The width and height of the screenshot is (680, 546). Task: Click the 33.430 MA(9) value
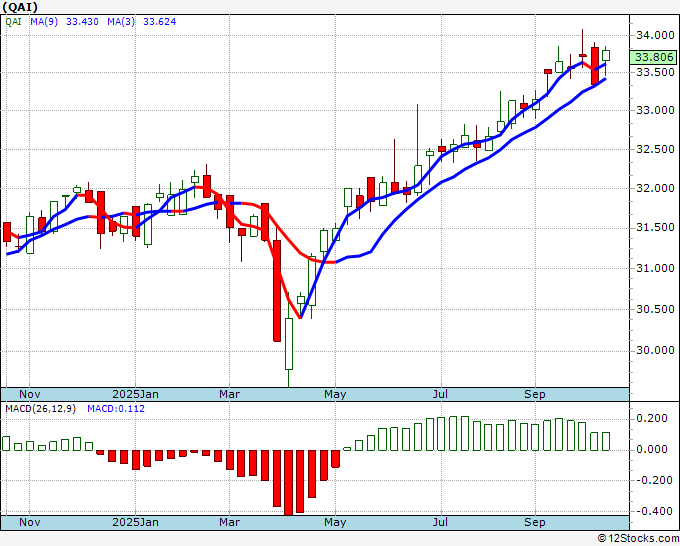coord(82,22)
